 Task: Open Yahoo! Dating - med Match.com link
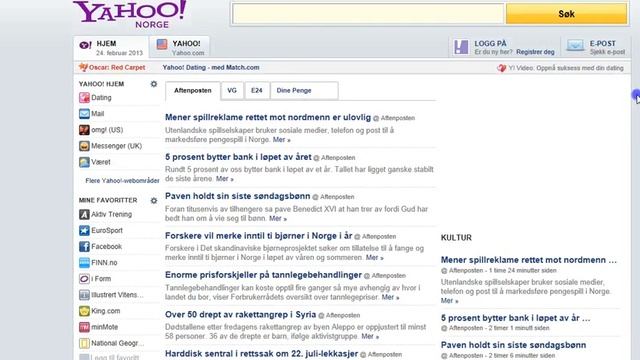pyautogui.click(x=211, y=67)
